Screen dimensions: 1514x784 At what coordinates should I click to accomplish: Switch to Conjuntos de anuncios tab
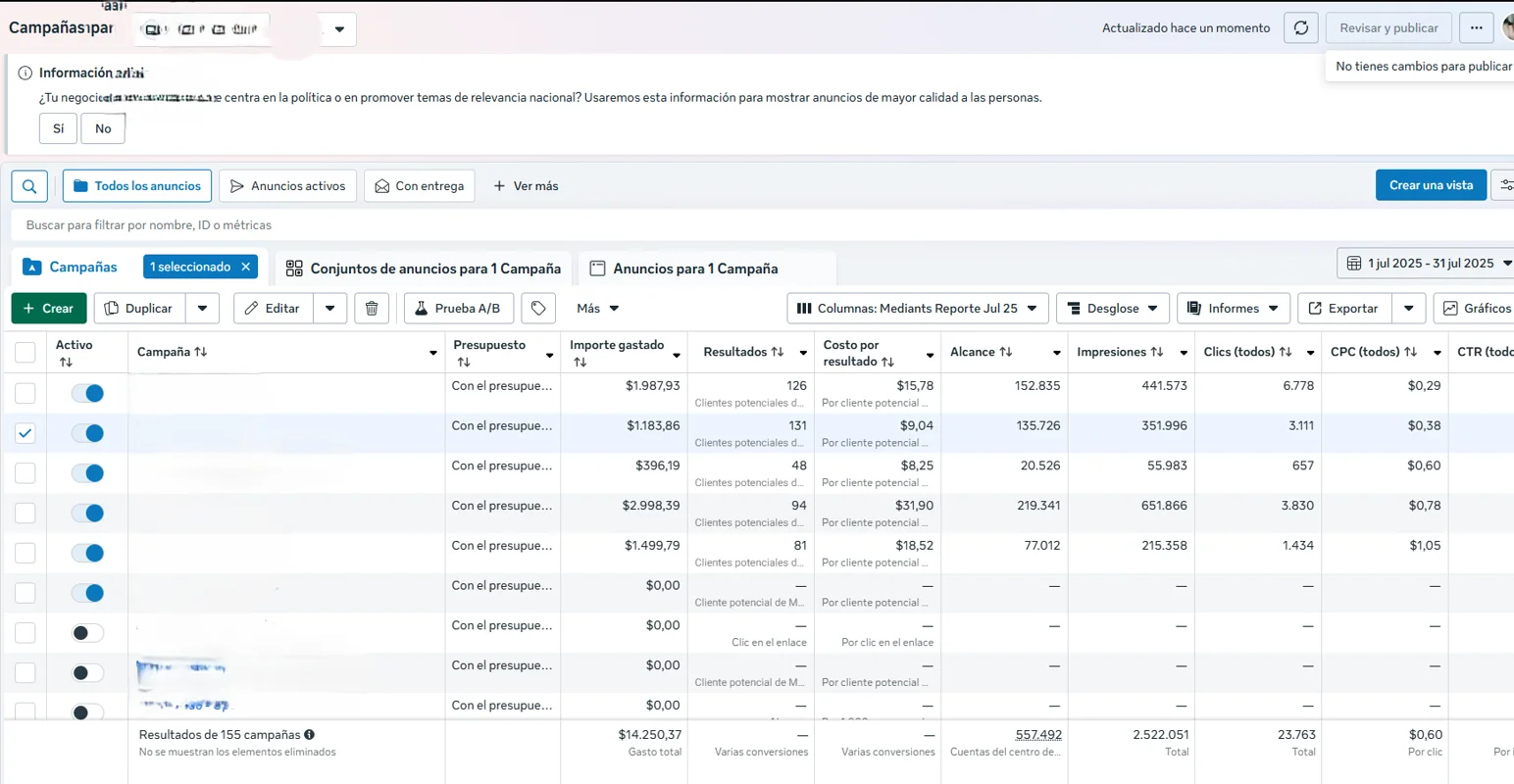(424, 269)
